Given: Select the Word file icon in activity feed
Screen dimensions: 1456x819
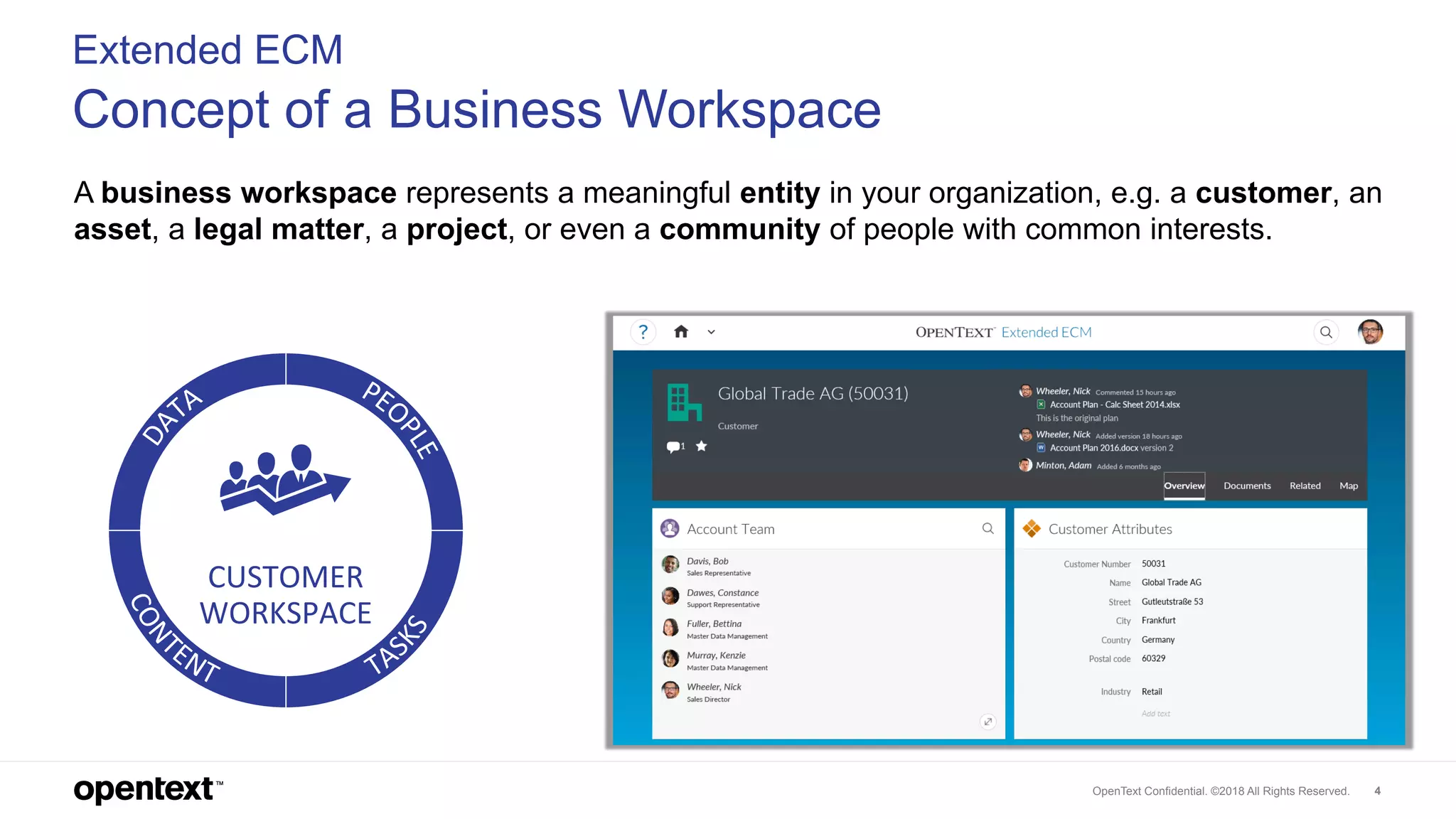Looking at the screenshot, I should pyautogui.click(x=1041, y=448).
